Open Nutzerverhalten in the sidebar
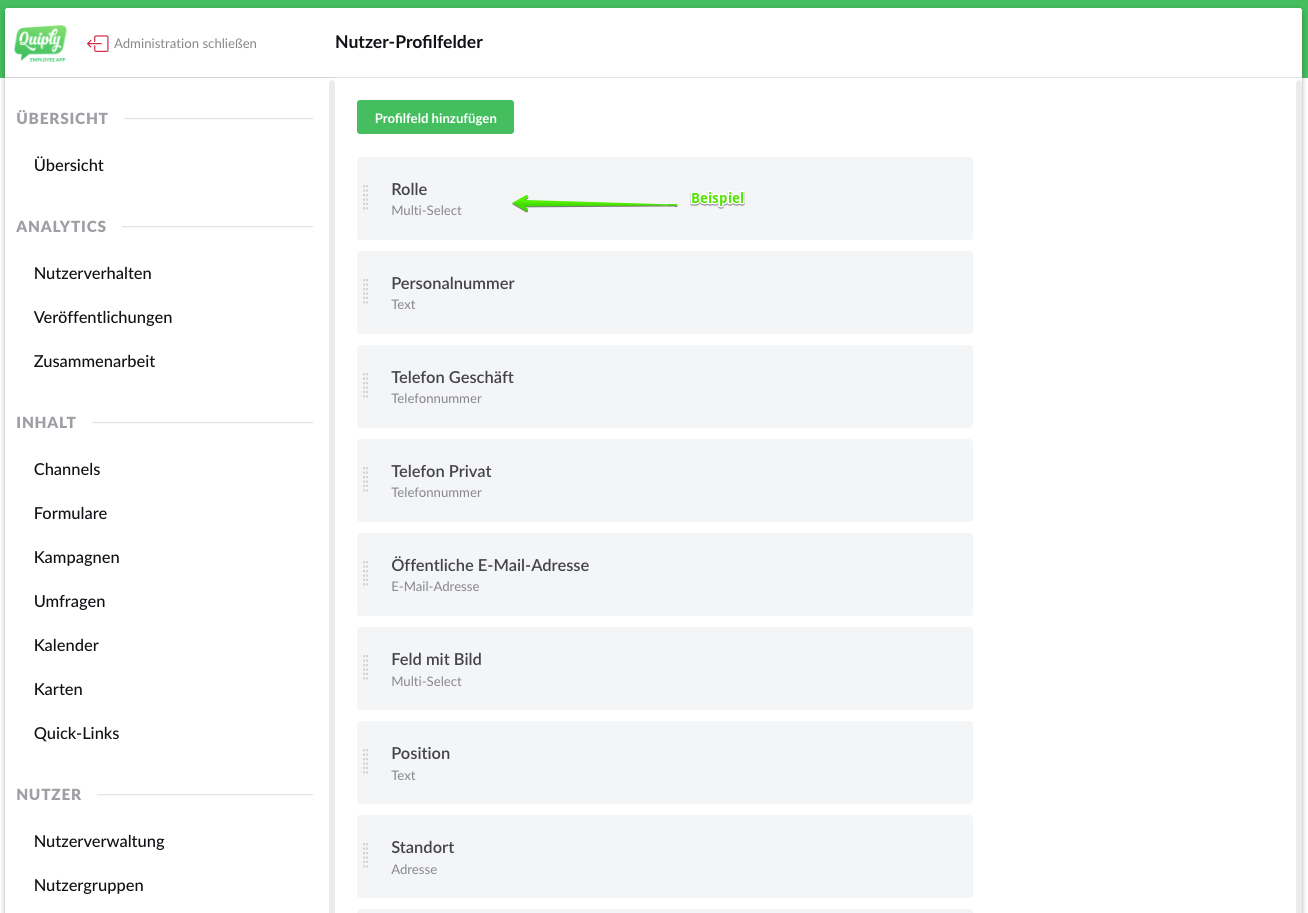The image size is (1308, 913). point(93,273)
